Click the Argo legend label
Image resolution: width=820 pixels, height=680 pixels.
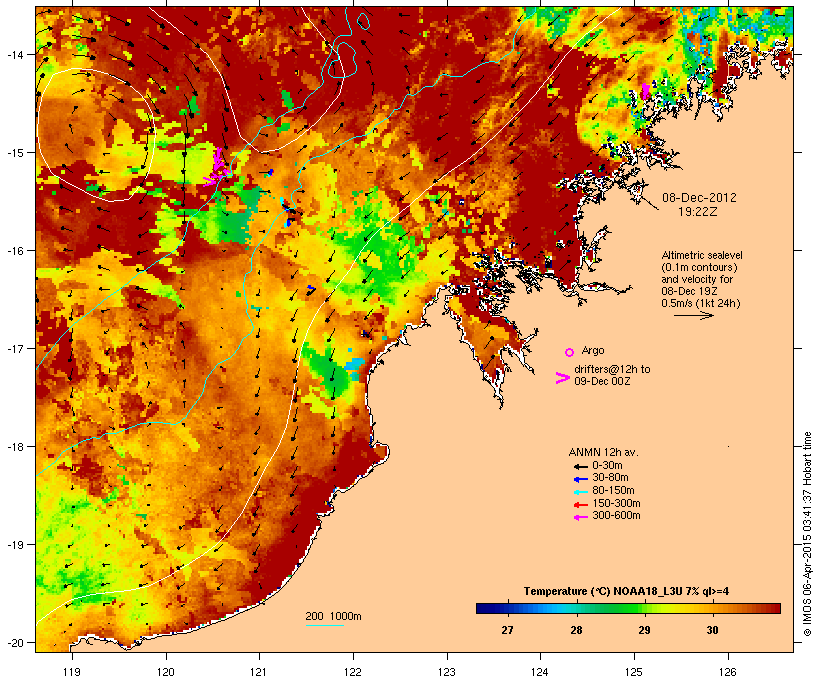point(593,350)
